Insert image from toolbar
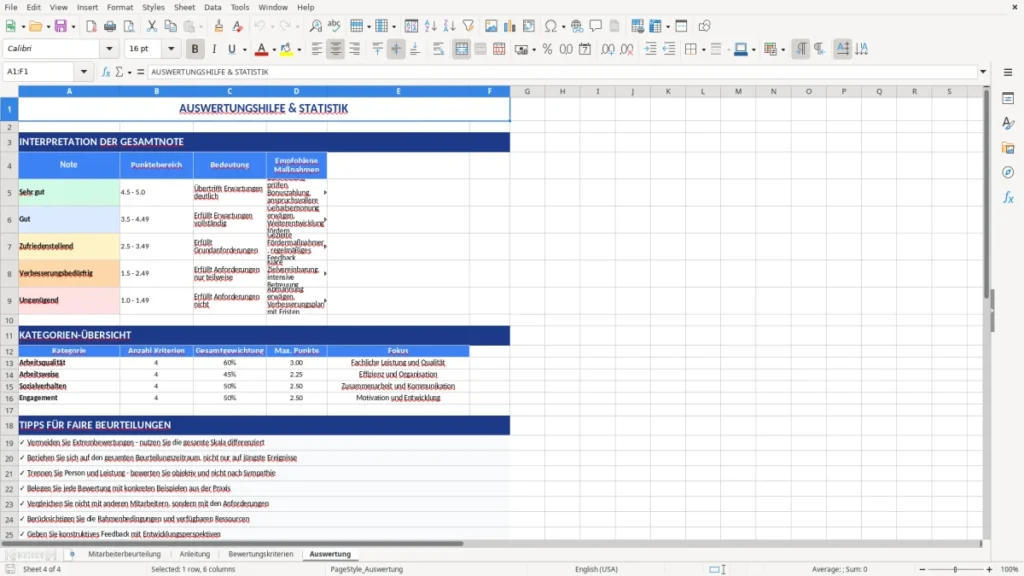Viewport: 1024px width, 576px height. pos(491,26)
